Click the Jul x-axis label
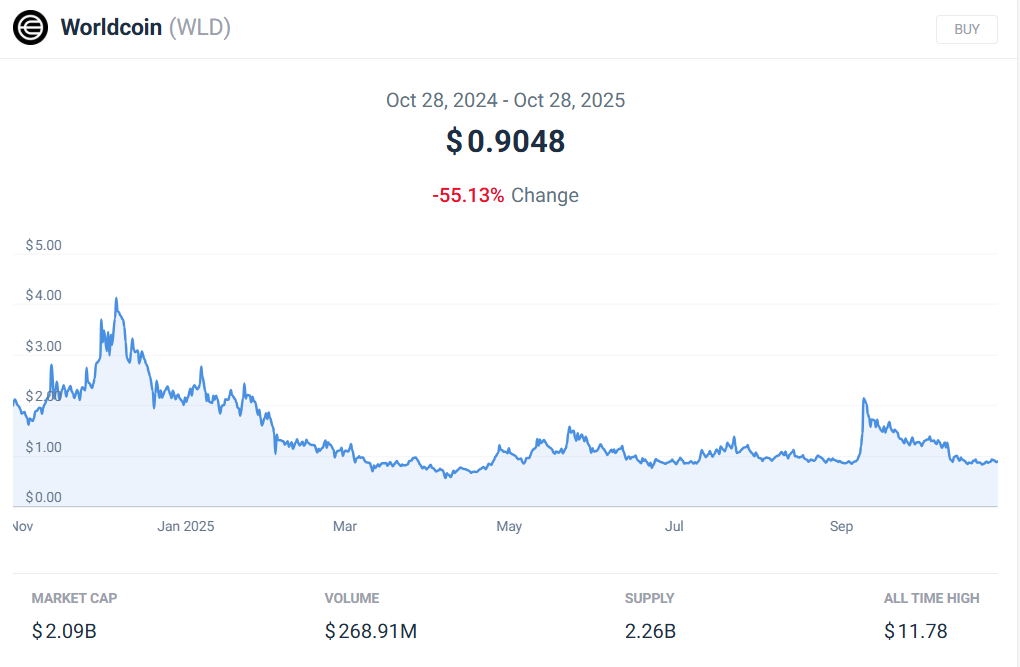The height and width of the screenshot is (667, 1020). click(674, 526)
